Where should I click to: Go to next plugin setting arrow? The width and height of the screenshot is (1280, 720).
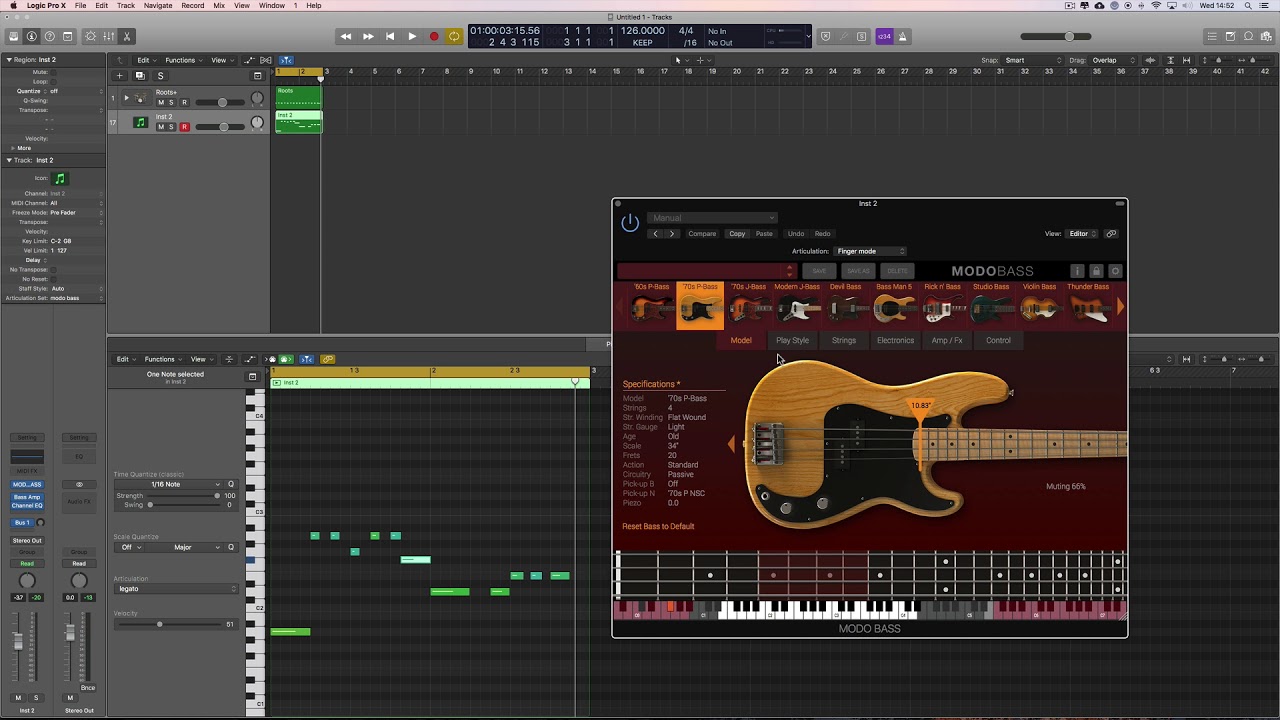coord(672,234)
